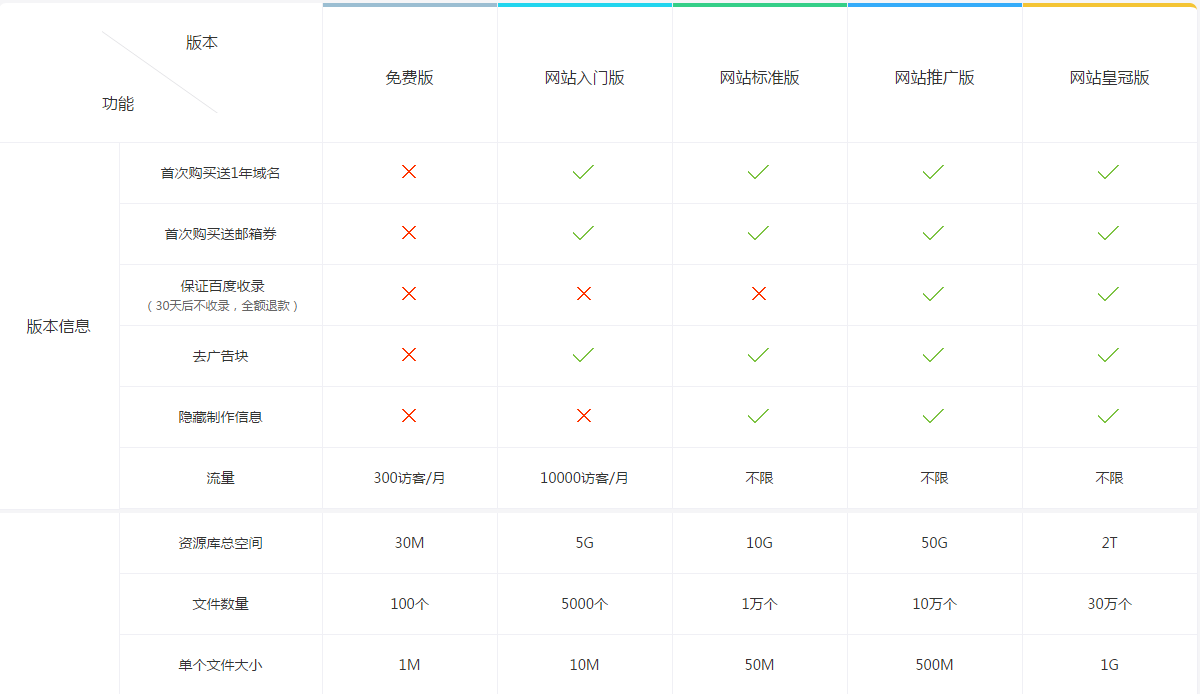Select the 网站推广版 column header
This screenshot has height=694, width=1200.
pos(935,78)
